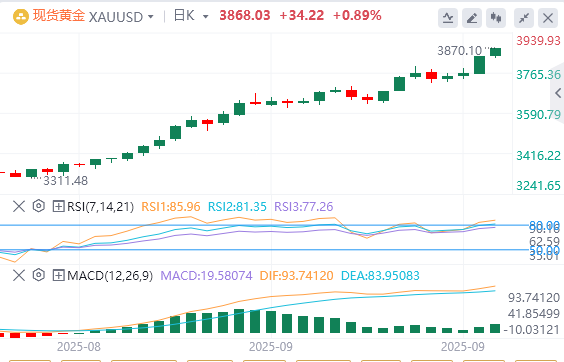This screenshot has width=564, height=362.
Task: Open RSI indicator settings hexagon icon
Action: pyautogui.click(x=38, y=206)
